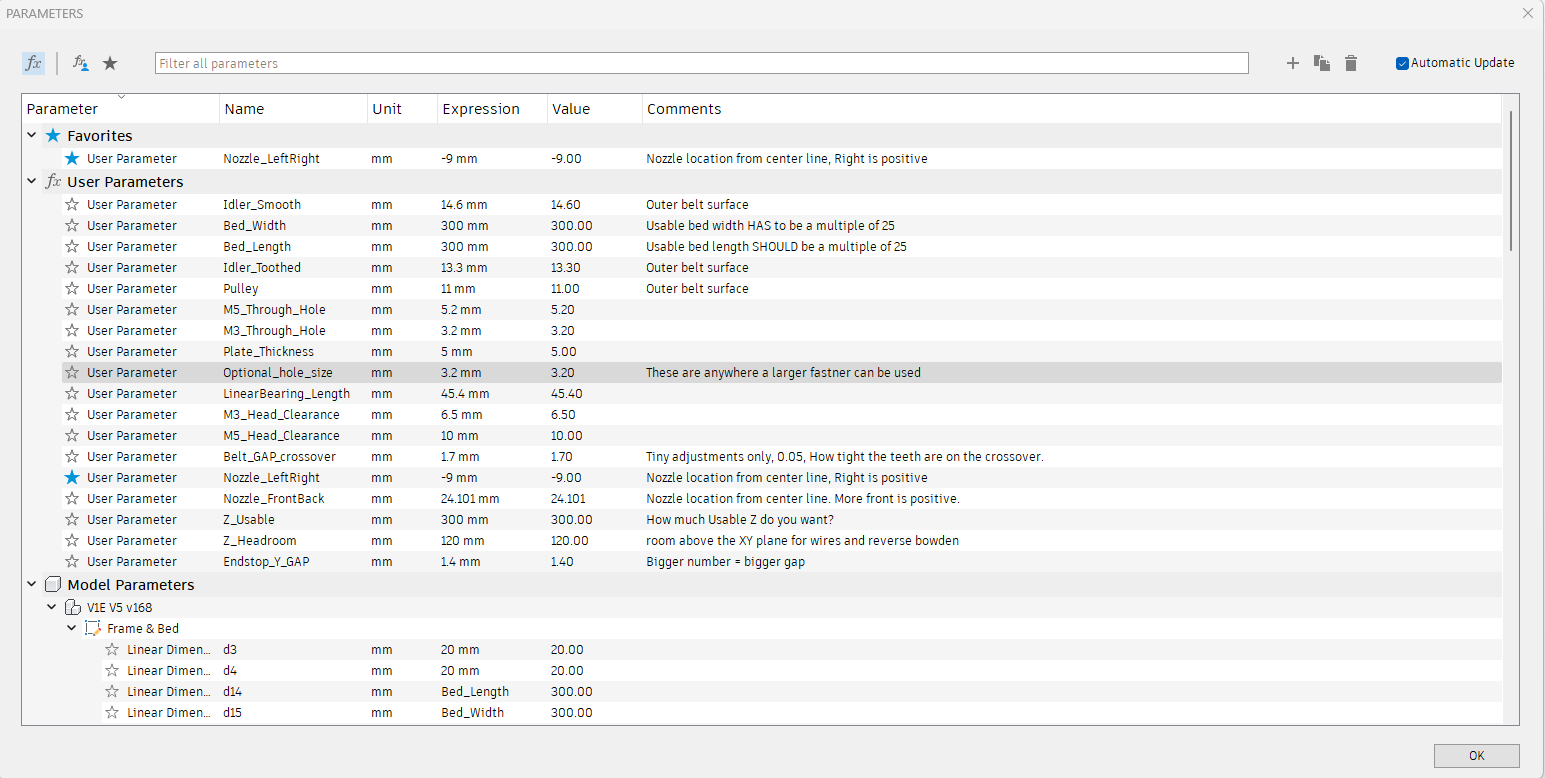Click the trash delete parameter icon
Viewport: 1545px width, 778px height.
point(1350,62)
